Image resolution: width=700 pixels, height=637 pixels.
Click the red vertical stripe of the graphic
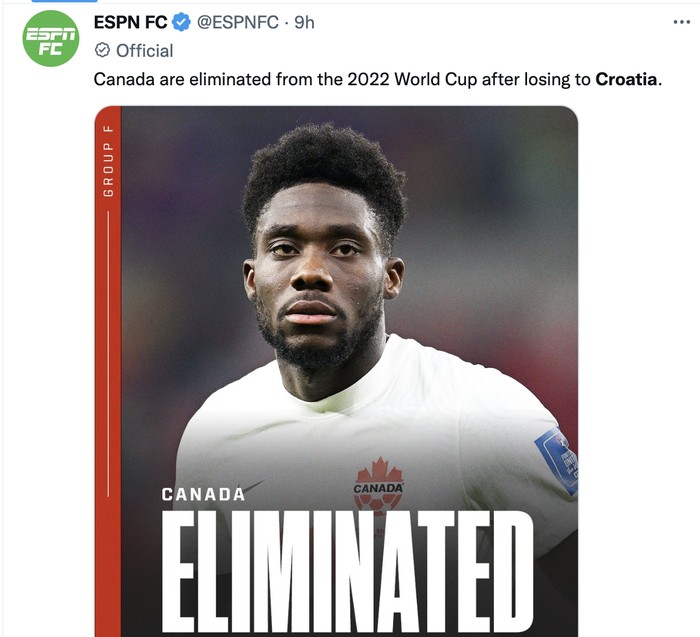coord(108,371)
